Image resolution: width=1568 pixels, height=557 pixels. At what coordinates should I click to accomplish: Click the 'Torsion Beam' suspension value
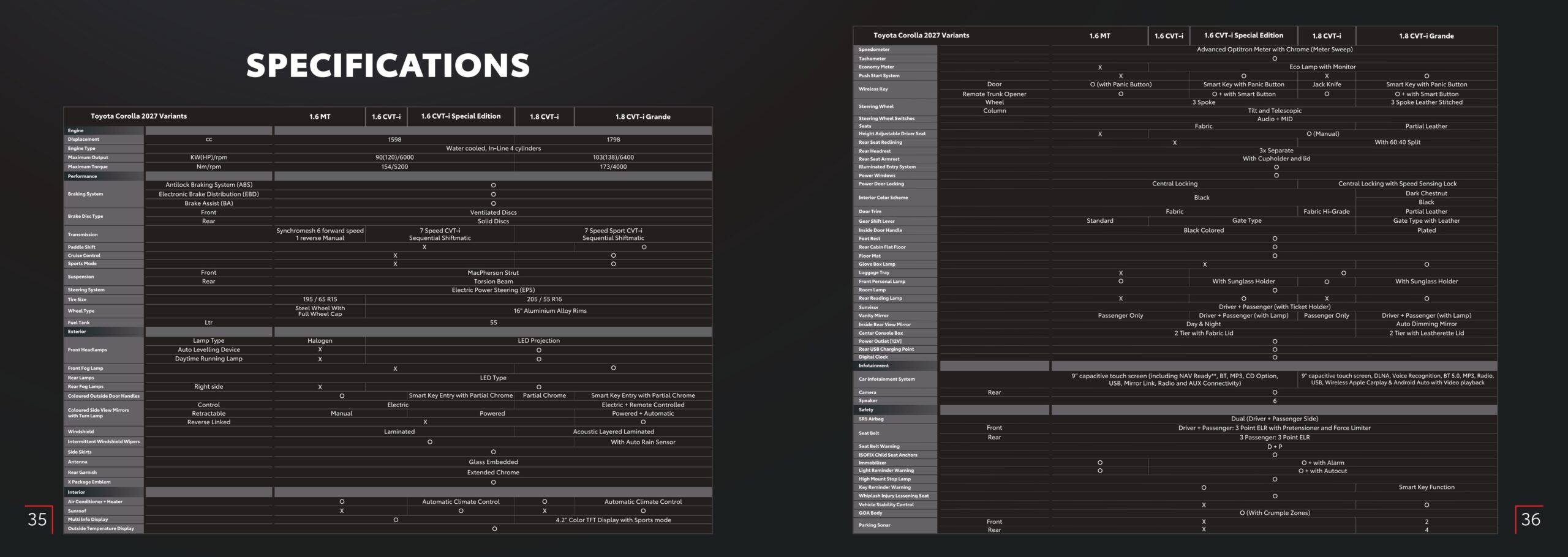493,282
